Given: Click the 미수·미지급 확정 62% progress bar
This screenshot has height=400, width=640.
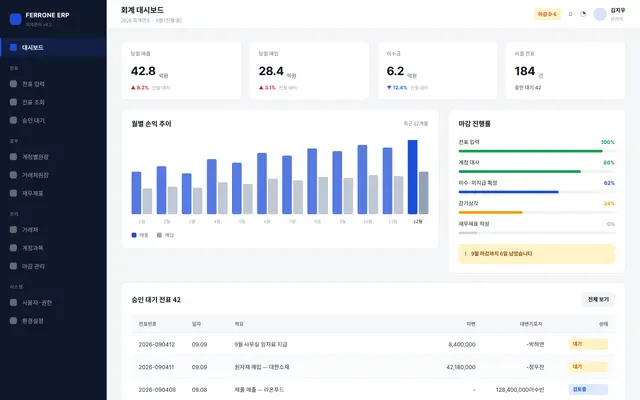Looking at the screenshot, I should point(537,192).
